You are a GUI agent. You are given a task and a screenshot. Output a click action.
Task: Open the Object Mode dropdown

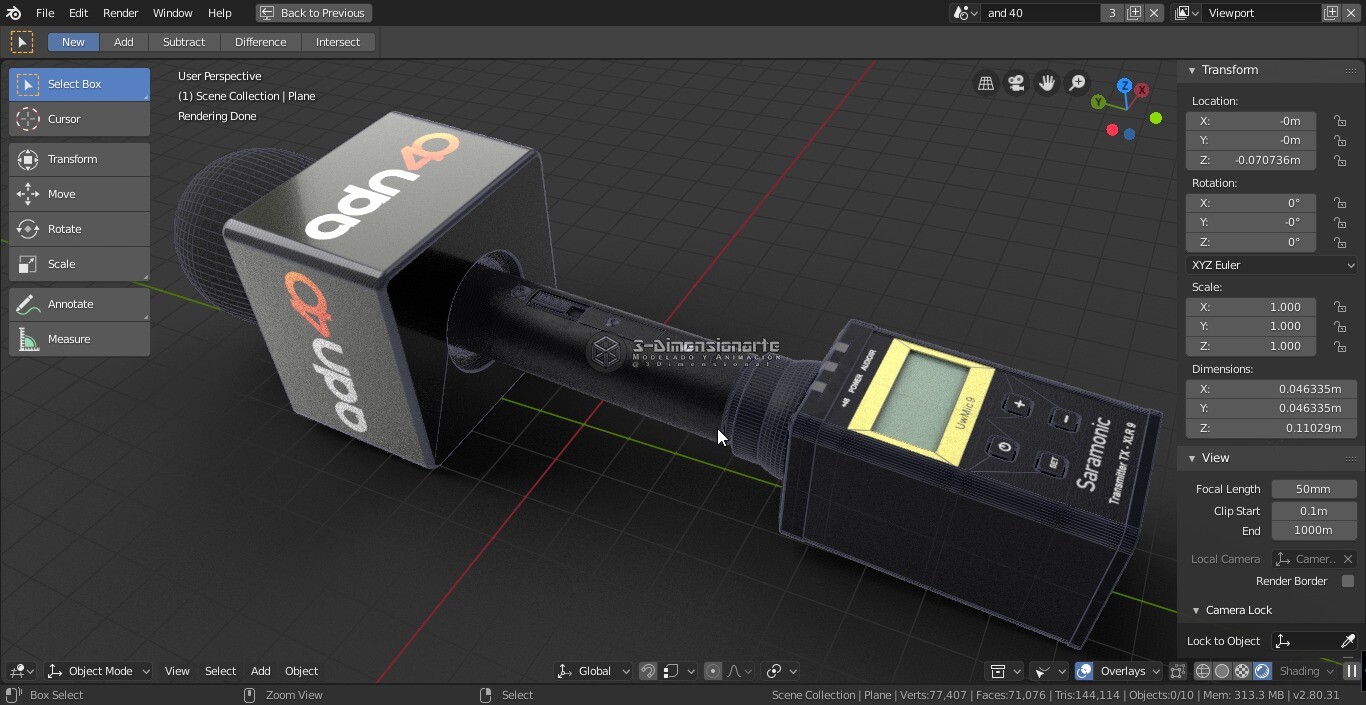[x=99, y=671]
